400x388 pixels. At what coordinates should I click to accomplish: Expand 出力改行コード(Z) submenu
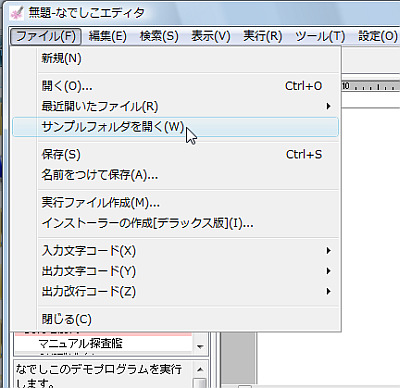coord(175,291)
